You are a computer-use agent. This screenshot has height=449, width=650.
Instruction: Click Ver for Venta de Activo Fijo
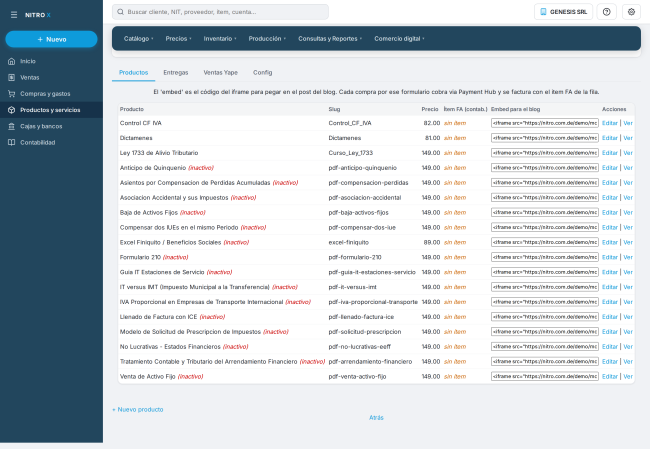[x=628, y=376]
